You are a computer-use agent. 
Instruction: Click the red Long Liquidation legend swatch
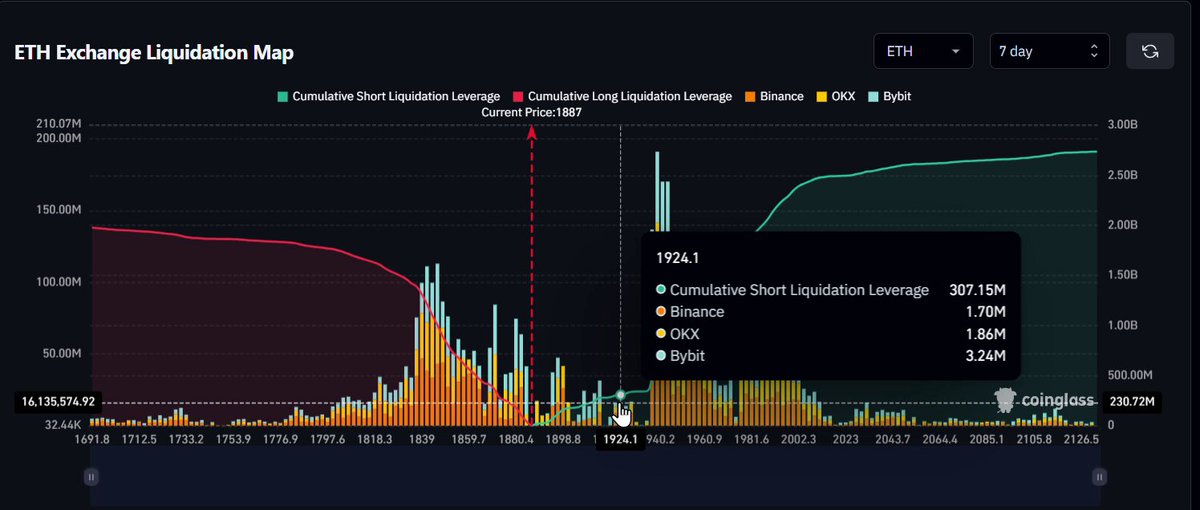coord(517,97)
